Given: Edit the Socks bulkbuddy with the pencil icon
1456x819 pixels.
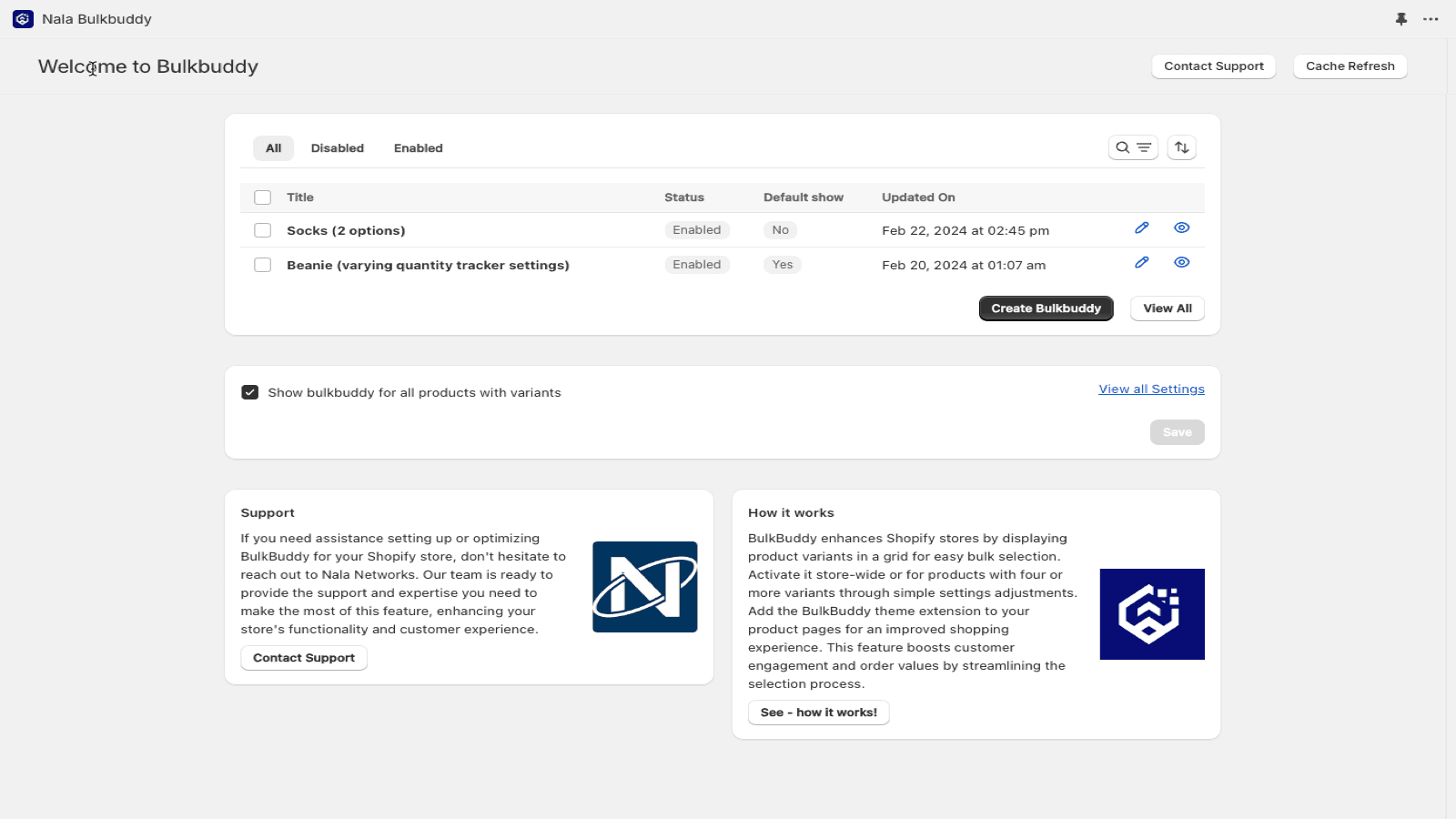Looking at the screenshot, I should pyautogui.click(x=1141, y=228).
